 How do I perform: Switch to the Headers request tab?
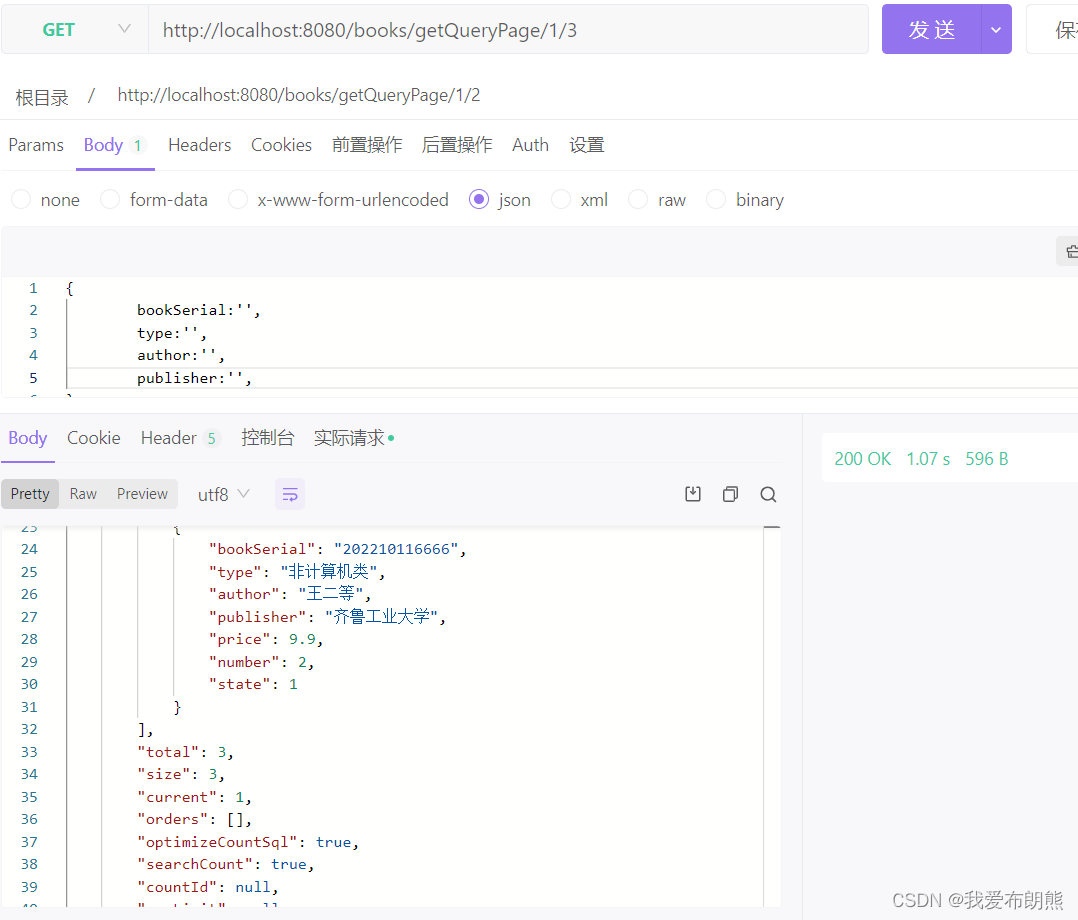coord(199,145)
